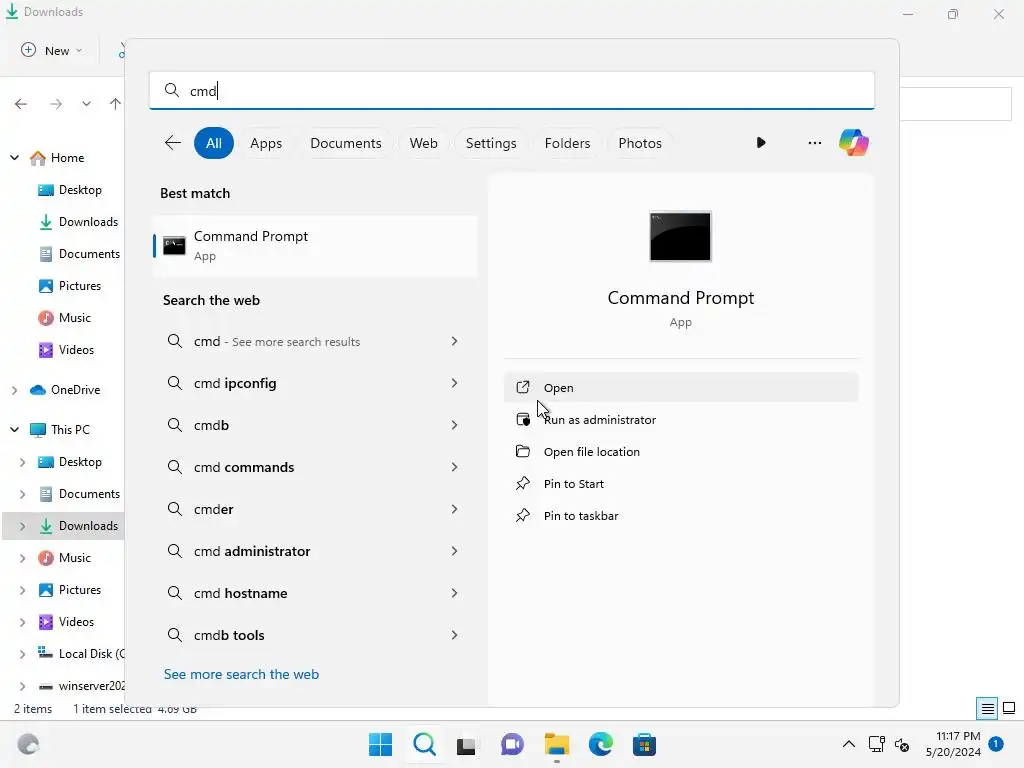The height and width of the screenshot is (768, 1024).
Task: Click the Command Prompt icon in best match
Action: pos(174,246)
